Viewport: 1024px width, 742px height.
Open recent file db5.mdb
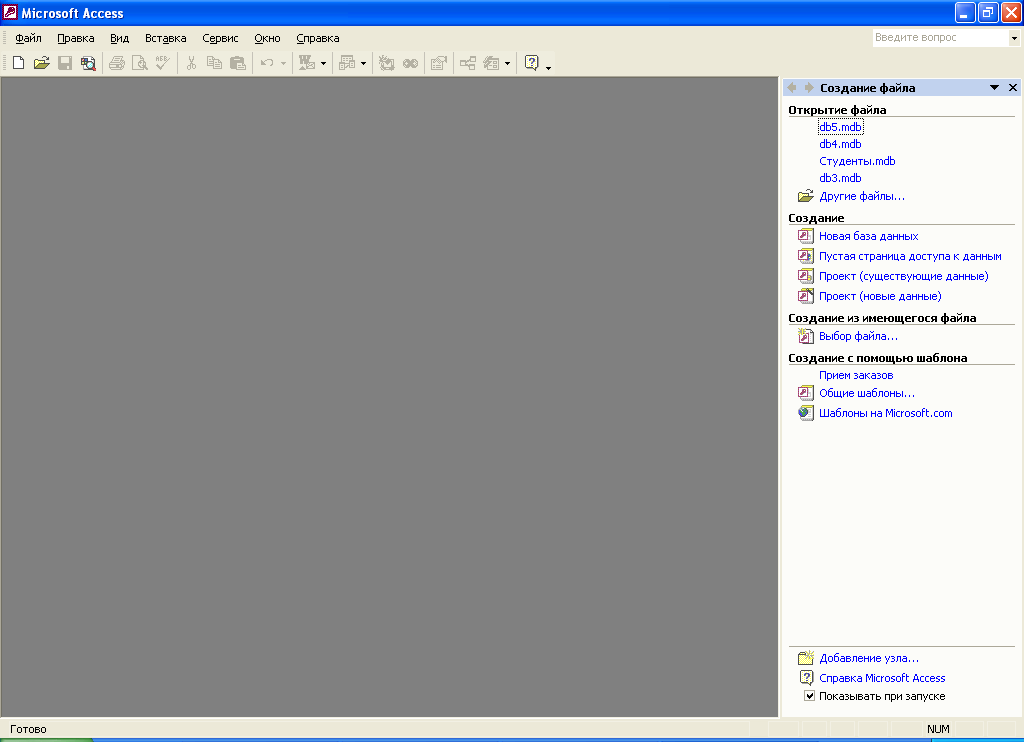[840, 127]
